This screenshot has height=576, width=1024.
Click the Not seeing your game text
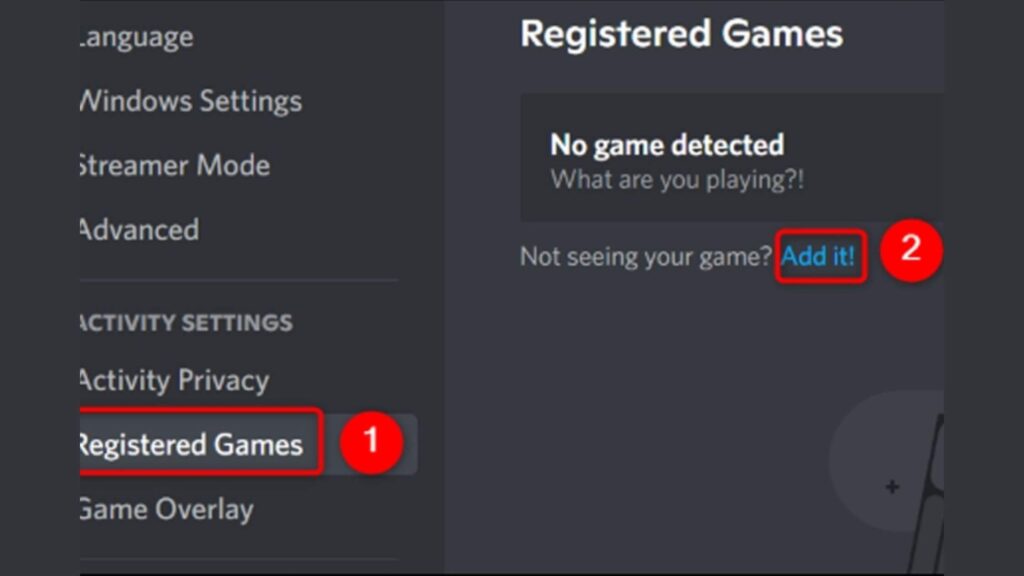coord(646,256)
